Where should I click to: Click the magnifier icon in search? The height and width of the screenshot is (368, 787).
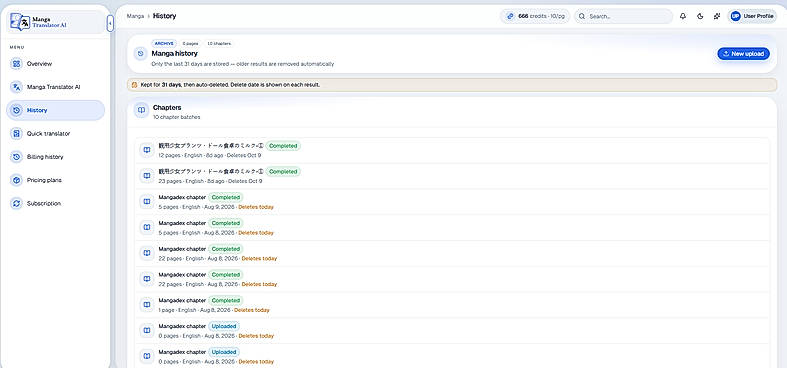point(582,16)
